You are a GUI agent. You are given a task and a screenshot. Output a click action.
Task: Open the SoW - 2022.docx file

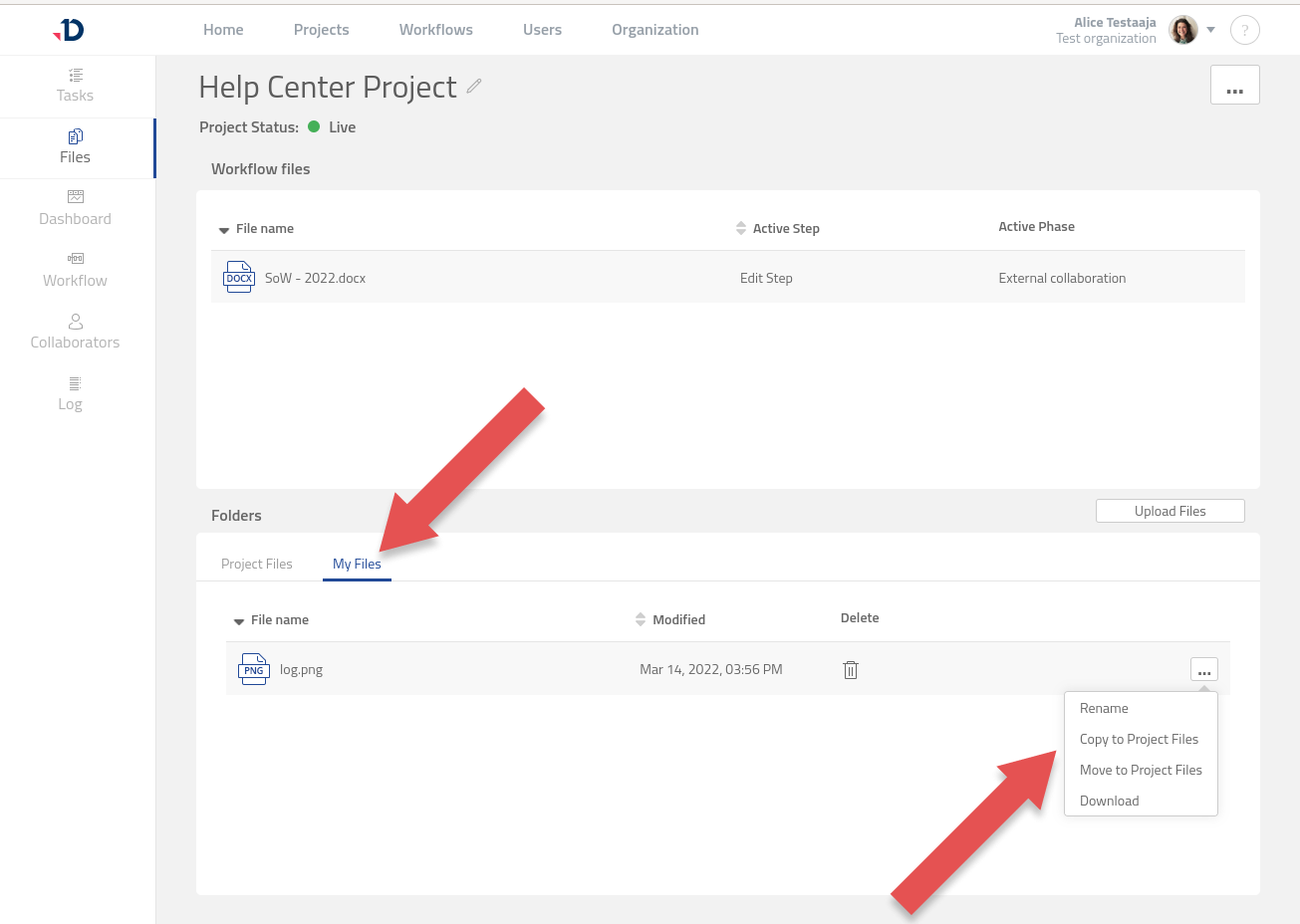pyautogui.click(x=315, y=278)
